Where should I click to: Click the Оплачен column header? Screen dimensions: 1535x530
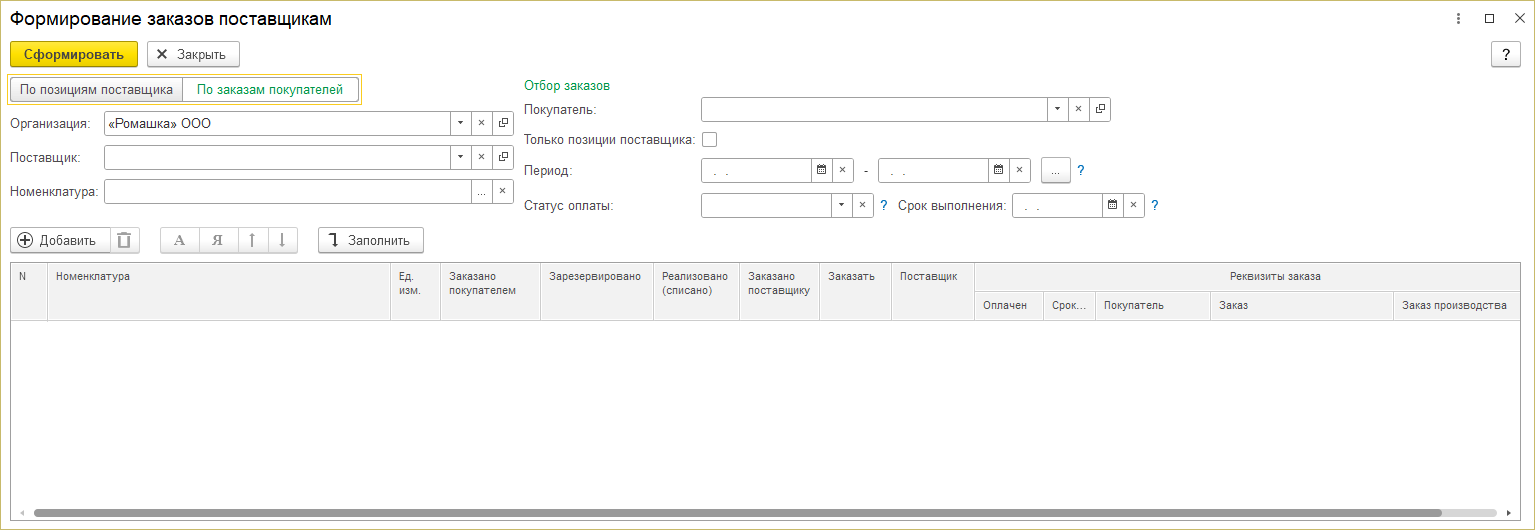pyautogui.click(x=1008, y=305)
